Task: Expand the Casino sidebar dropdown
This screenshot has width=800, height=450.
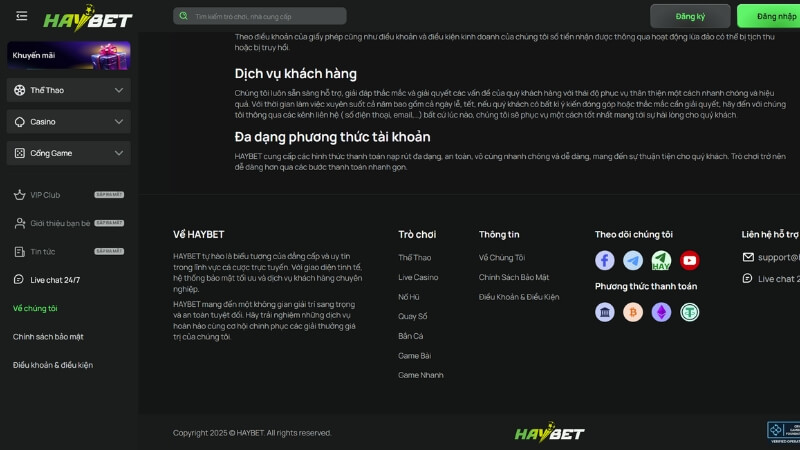Action: 68,122
